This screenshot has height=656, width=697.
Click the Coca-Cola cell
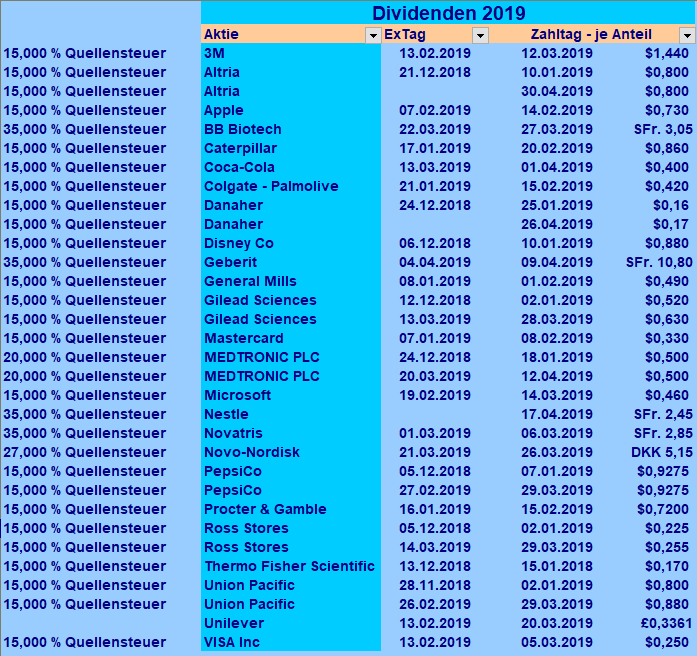[291, 167]
